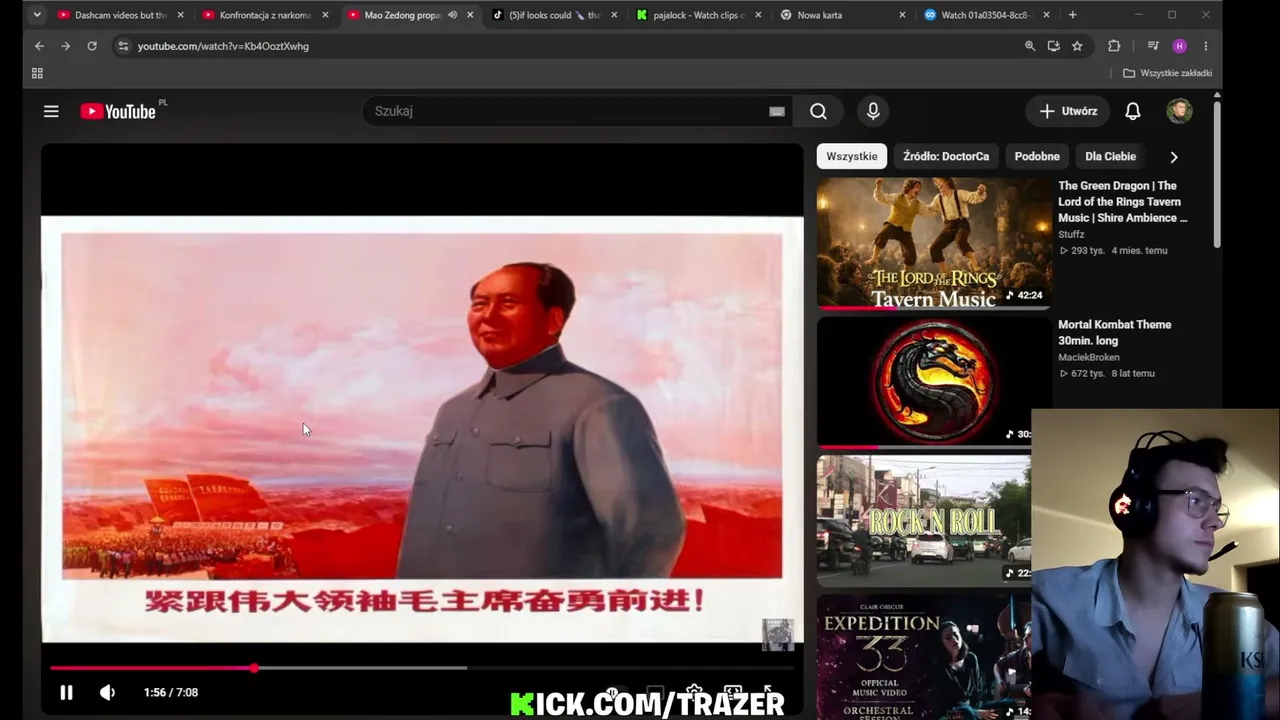
Task: Start voice search with the microphone
Action: [873, 111]
